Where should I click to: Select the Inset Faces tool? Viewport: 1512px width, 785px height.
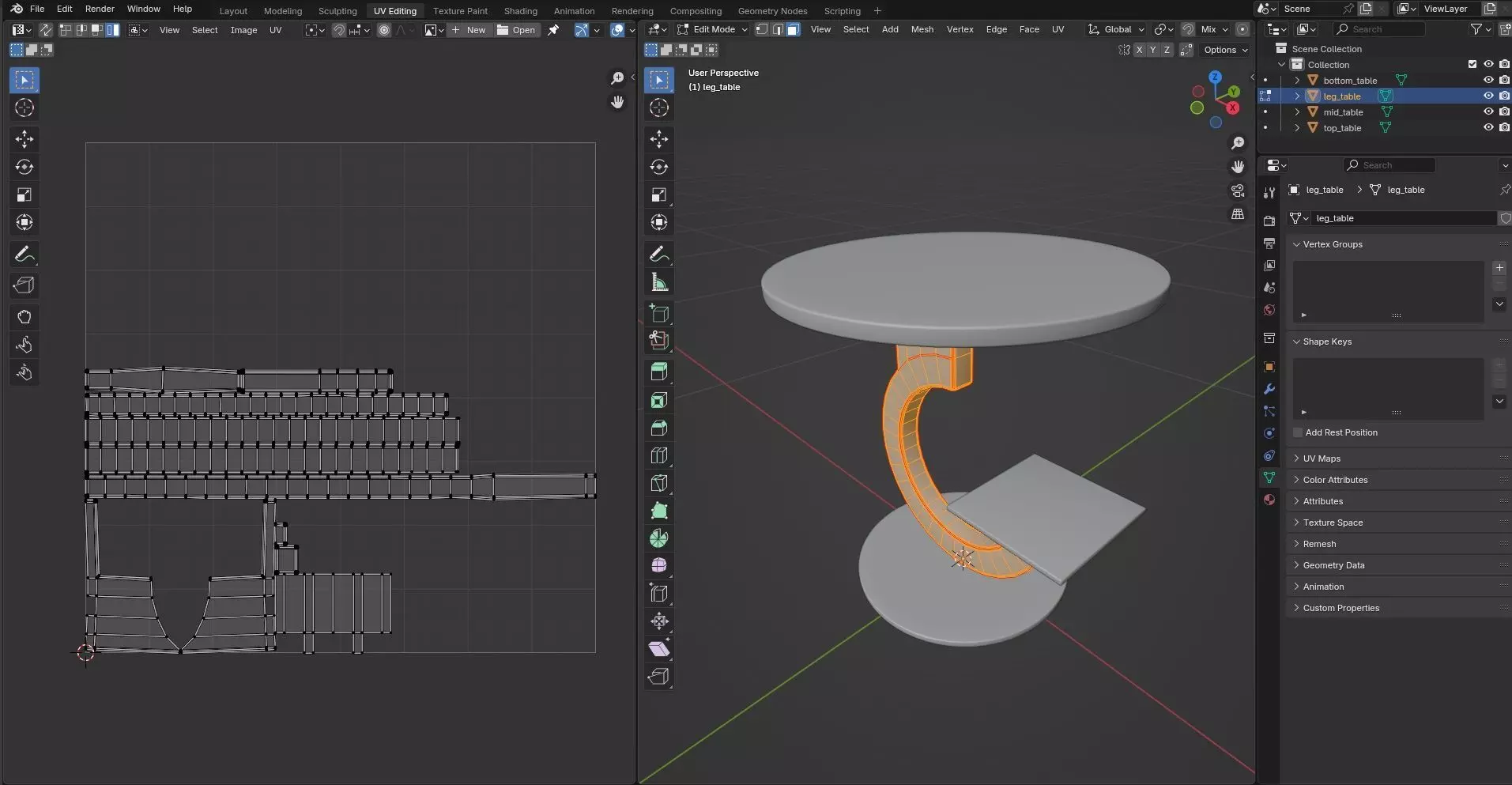659,400
